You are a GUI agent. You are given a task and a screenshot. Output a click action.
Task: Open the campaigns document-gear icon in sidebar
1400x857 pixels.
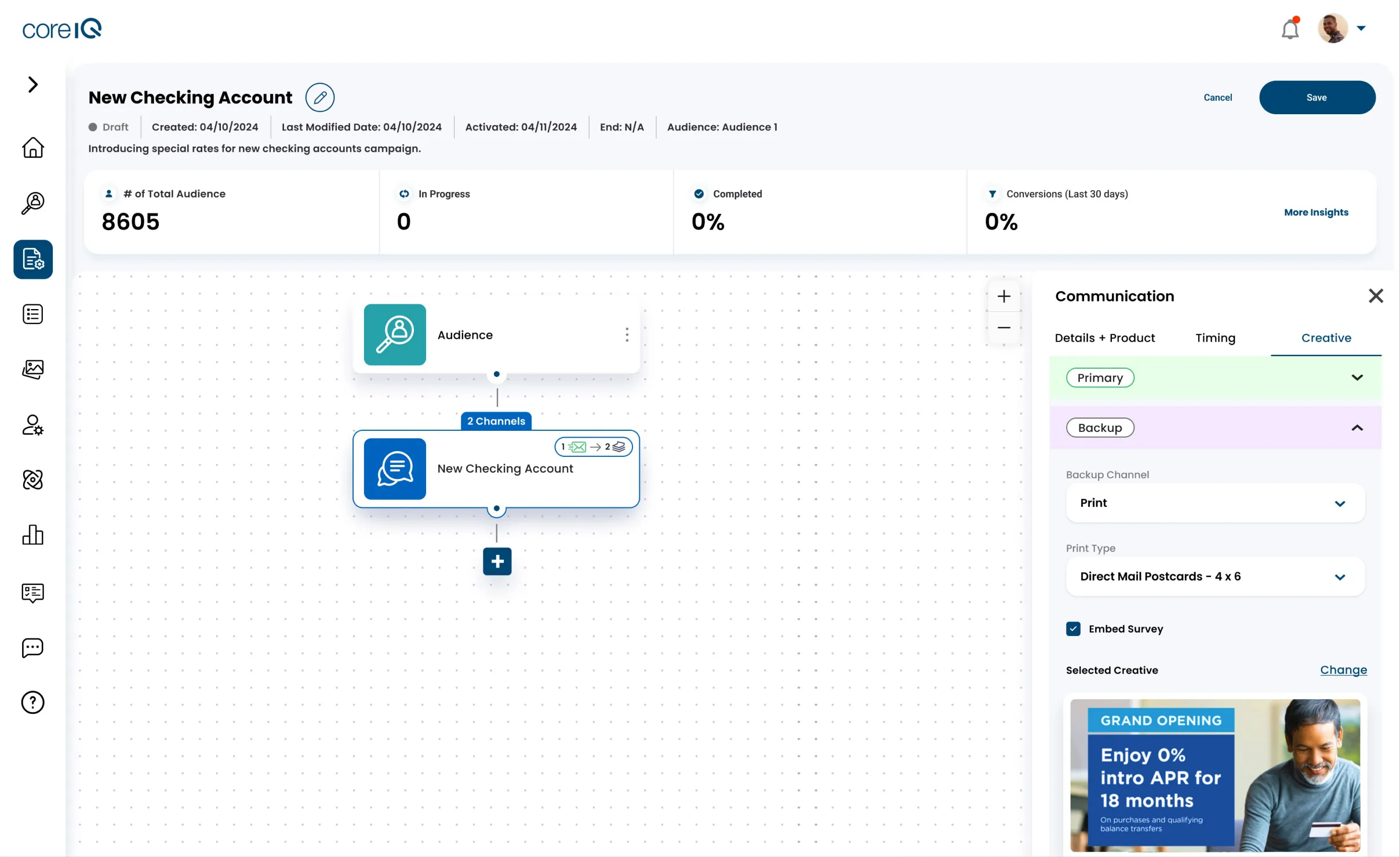33,259
